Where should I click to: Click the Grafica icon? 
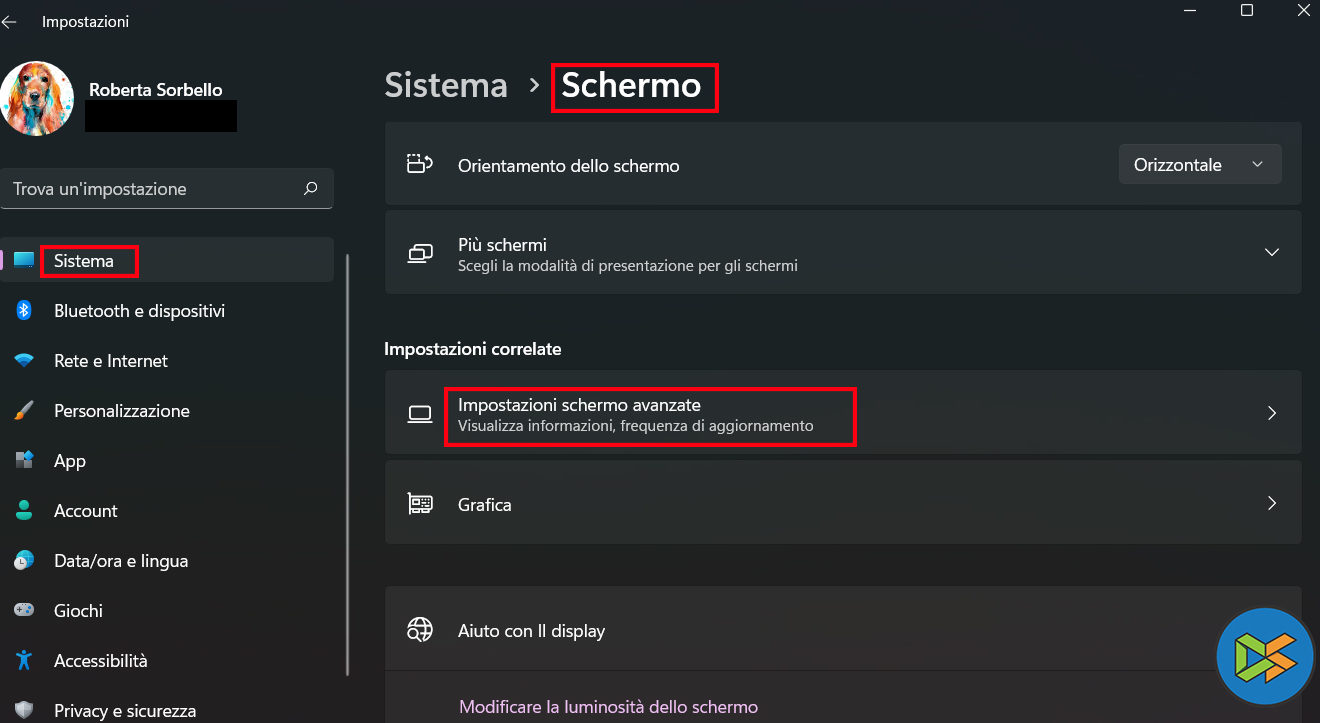point(420,504)
